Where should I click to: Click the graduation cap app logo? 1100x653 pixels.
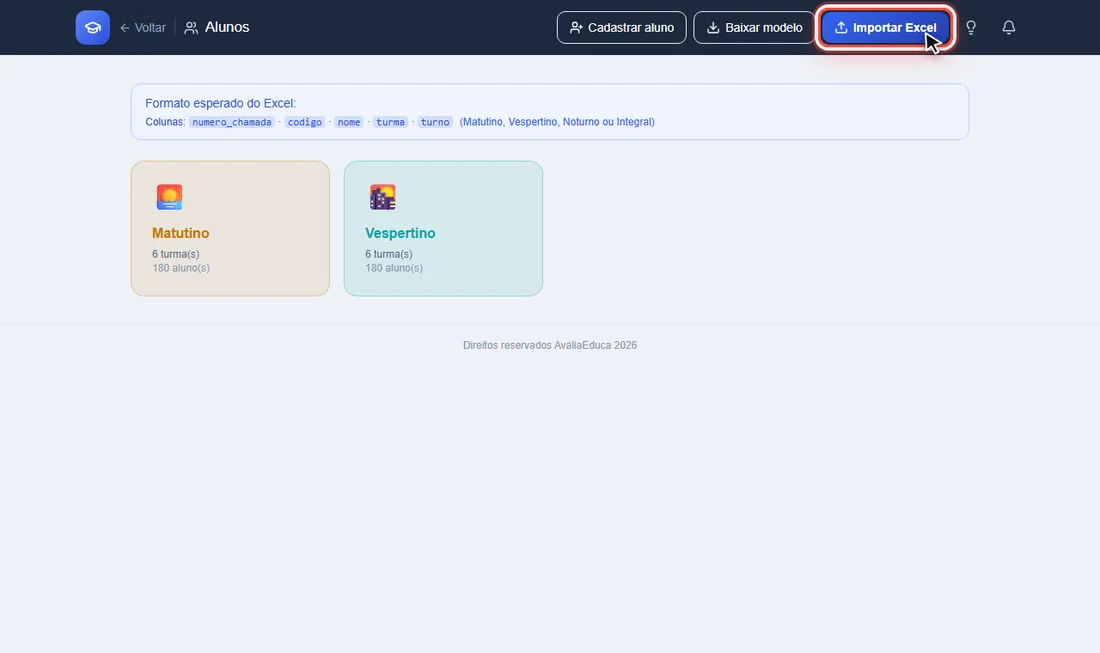[93, 27]
